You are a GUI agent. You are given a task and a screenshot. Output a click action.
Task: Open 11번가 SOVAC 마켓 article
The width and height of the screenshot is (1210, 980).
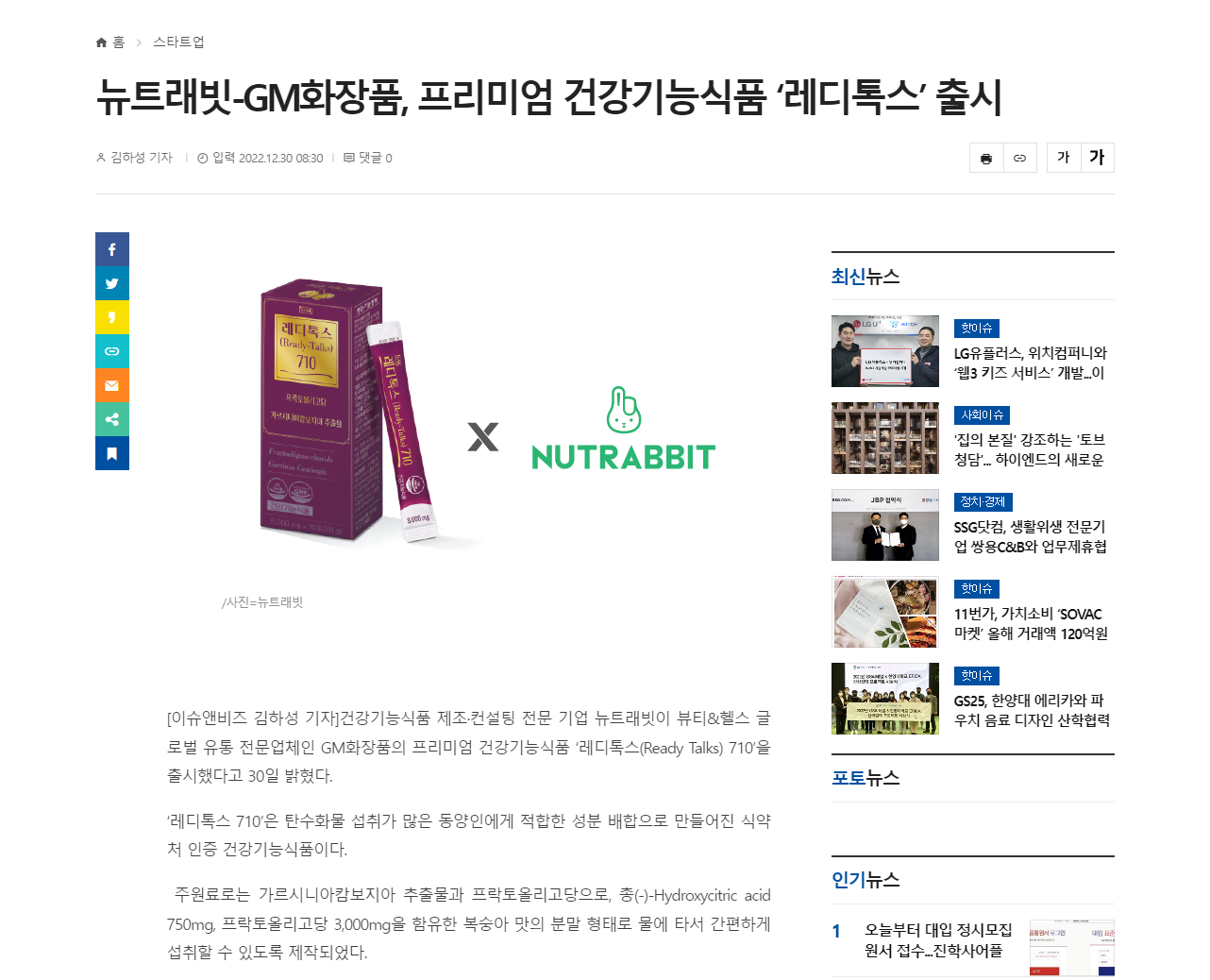(1031, 623)
